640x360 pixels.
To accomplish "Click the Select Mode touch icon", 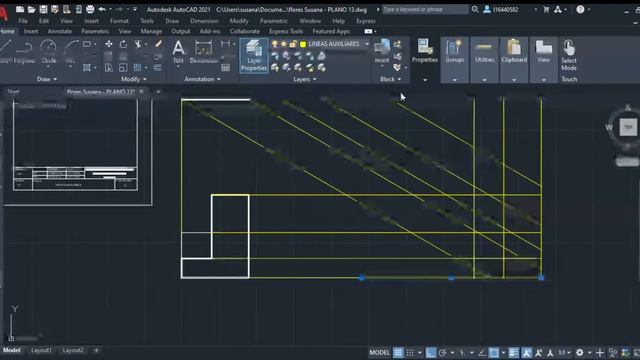I will tap(569, 55).
